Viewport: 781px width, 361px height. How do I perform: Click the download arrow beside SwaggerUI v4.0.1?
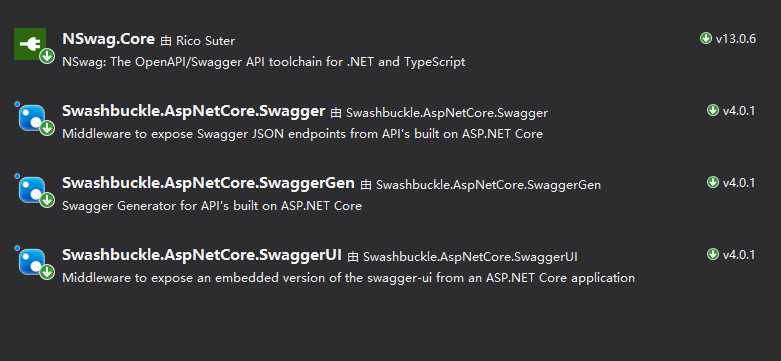713,255
